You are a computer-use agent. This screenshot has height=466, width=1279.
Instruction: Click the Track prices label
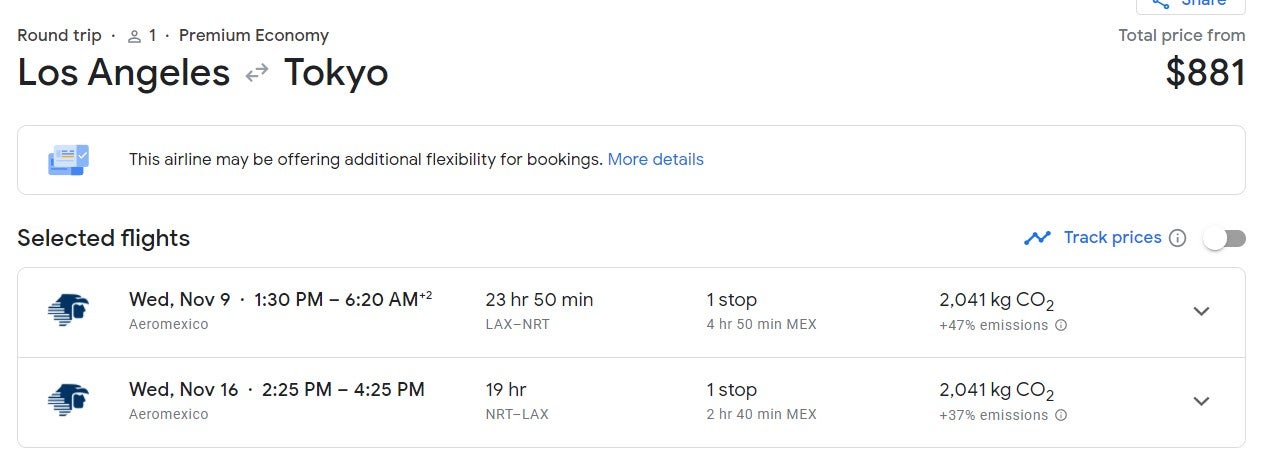click(x=1113, y=238)
